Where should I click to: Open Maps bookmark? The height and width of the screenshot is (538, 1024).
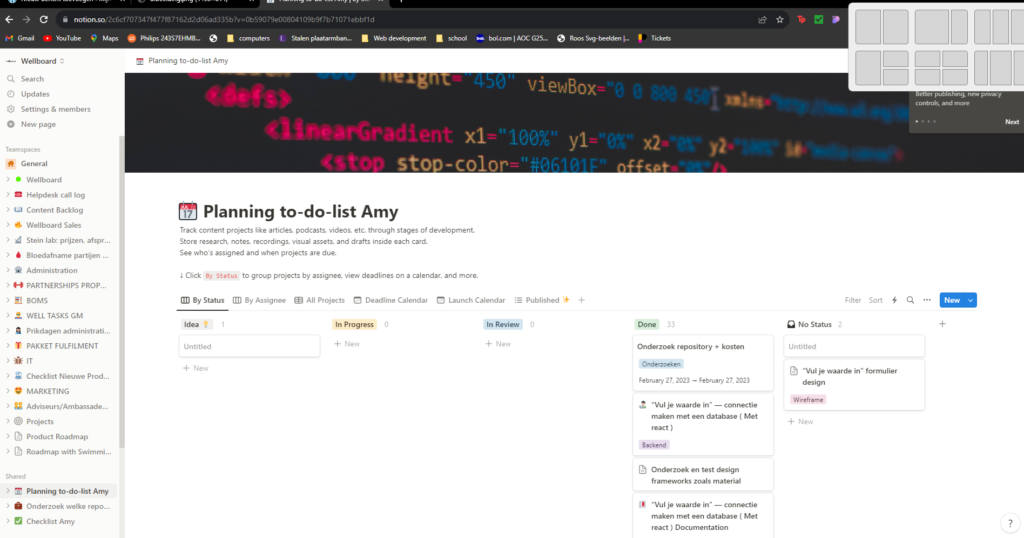(x=104, y=38)
